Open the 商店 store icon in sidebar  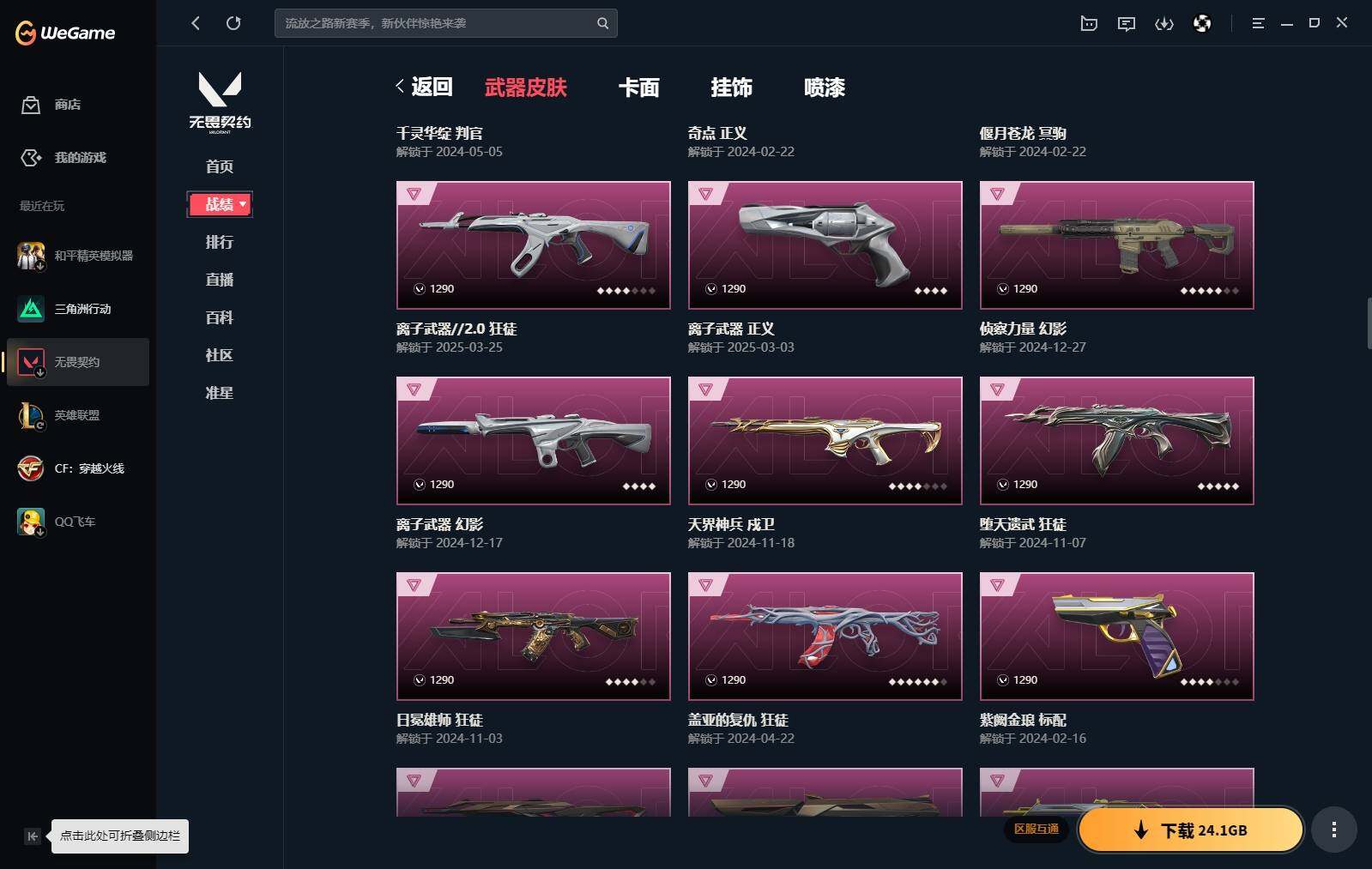tap(31, 105)
